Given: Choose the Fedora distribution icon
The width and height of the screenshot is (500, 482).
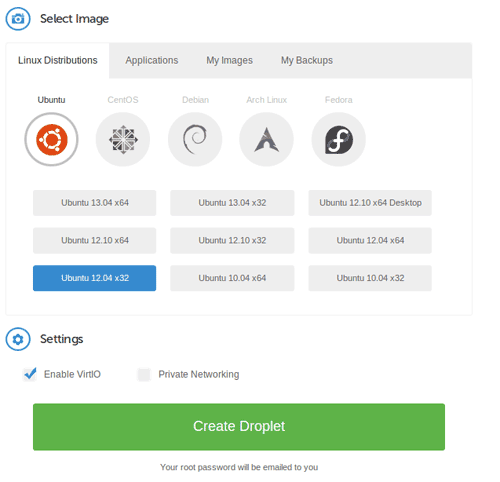Looking at the screenshot, I should 339,139.
